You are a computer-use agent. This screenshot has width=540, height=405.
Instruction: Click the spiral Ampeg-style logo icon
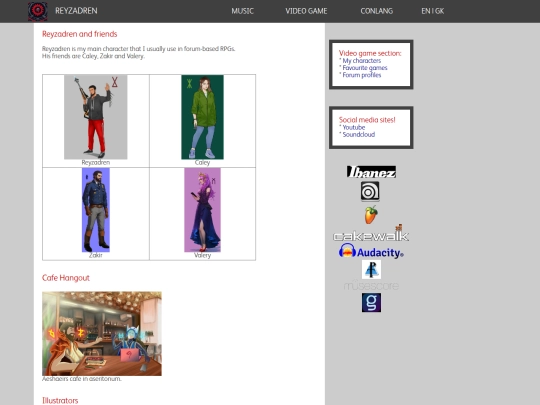coord(370,191)
